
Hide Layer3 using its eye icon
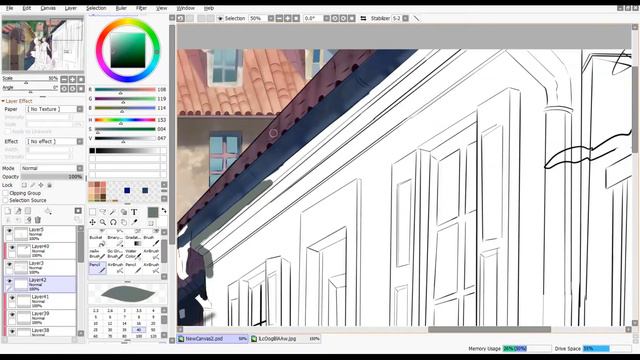click(9, 264)
